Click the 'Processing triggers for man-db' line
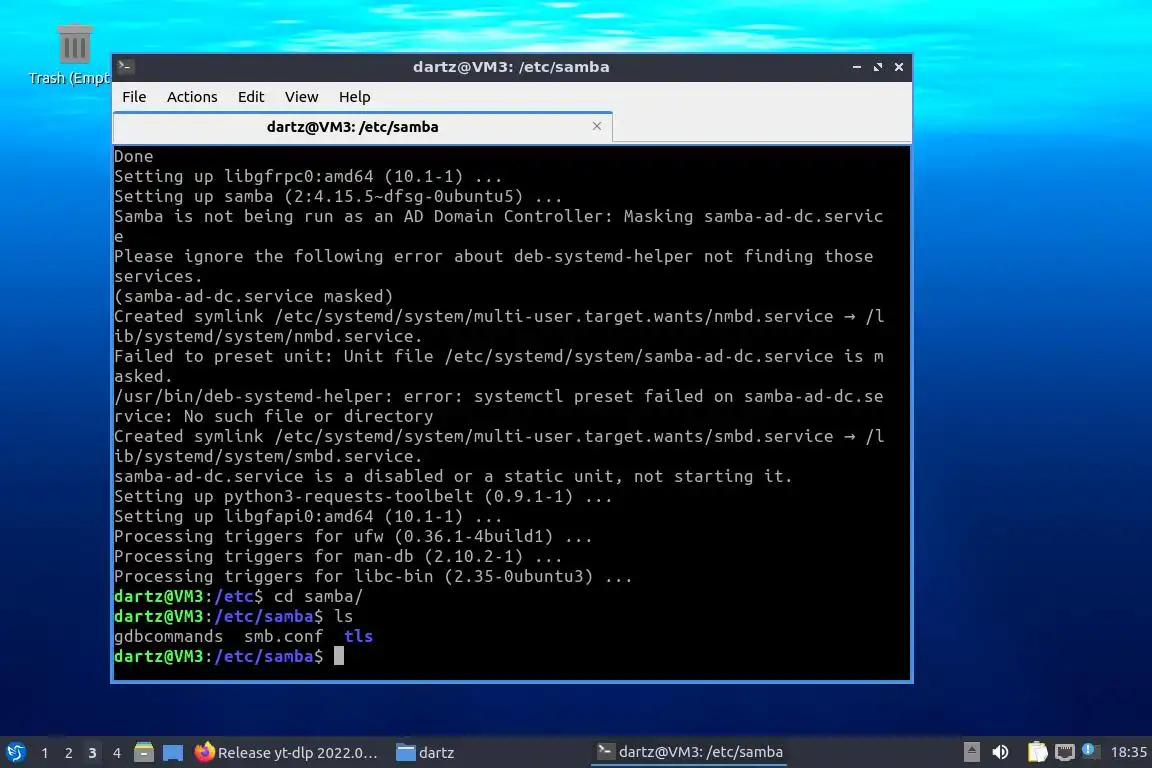 pyautogui.click(x=338, y=556)
